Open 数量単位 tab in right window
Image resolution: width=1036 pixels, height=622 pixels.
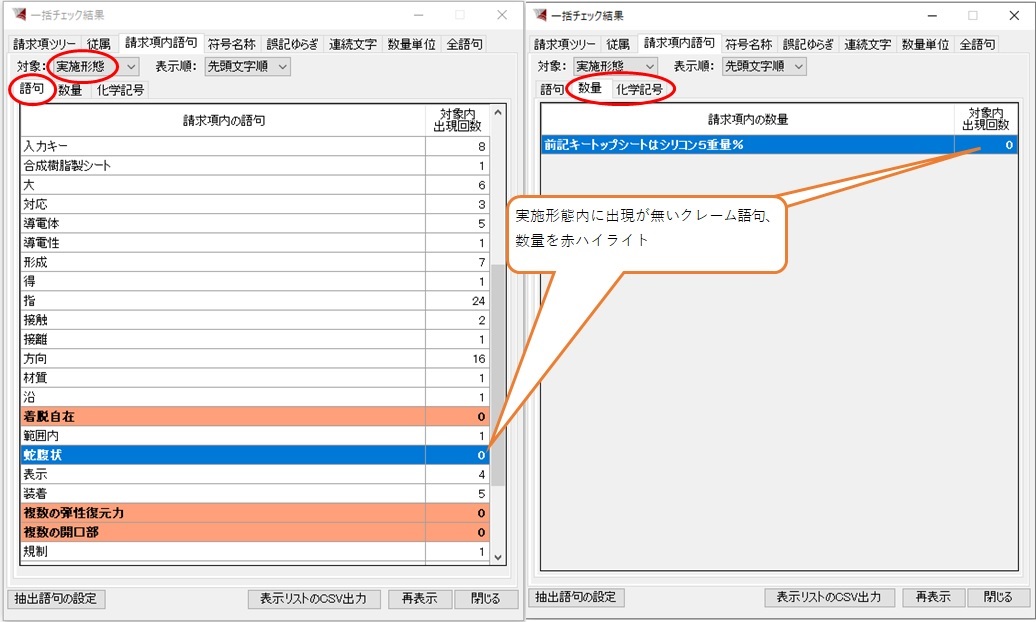pos(926,44)
